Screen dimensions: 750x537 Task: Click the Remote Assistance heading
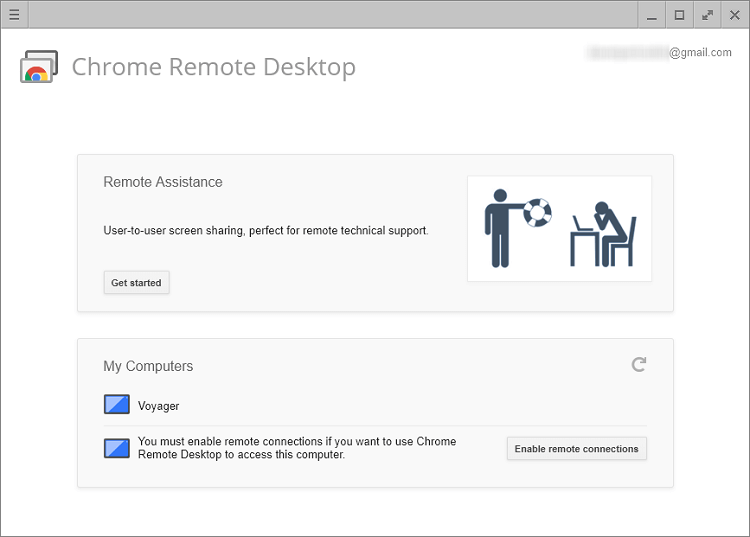coord(163,182)
